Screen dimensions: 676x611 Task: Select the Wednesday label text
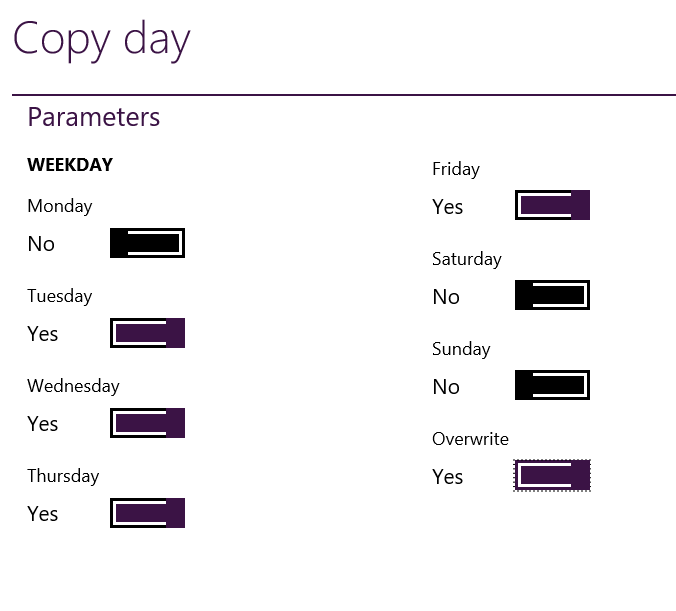pyautogui.click(x=73, y=386)
